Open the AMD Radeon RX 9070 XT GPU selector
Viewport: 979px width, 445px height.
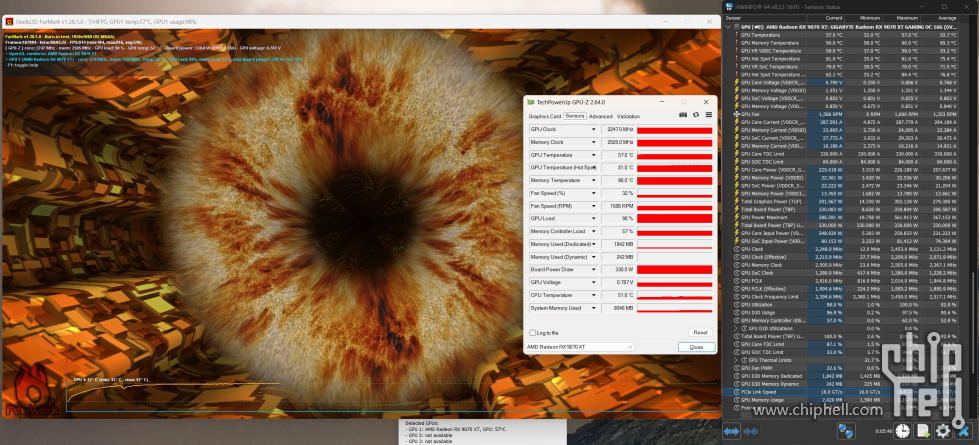point(579,347)
